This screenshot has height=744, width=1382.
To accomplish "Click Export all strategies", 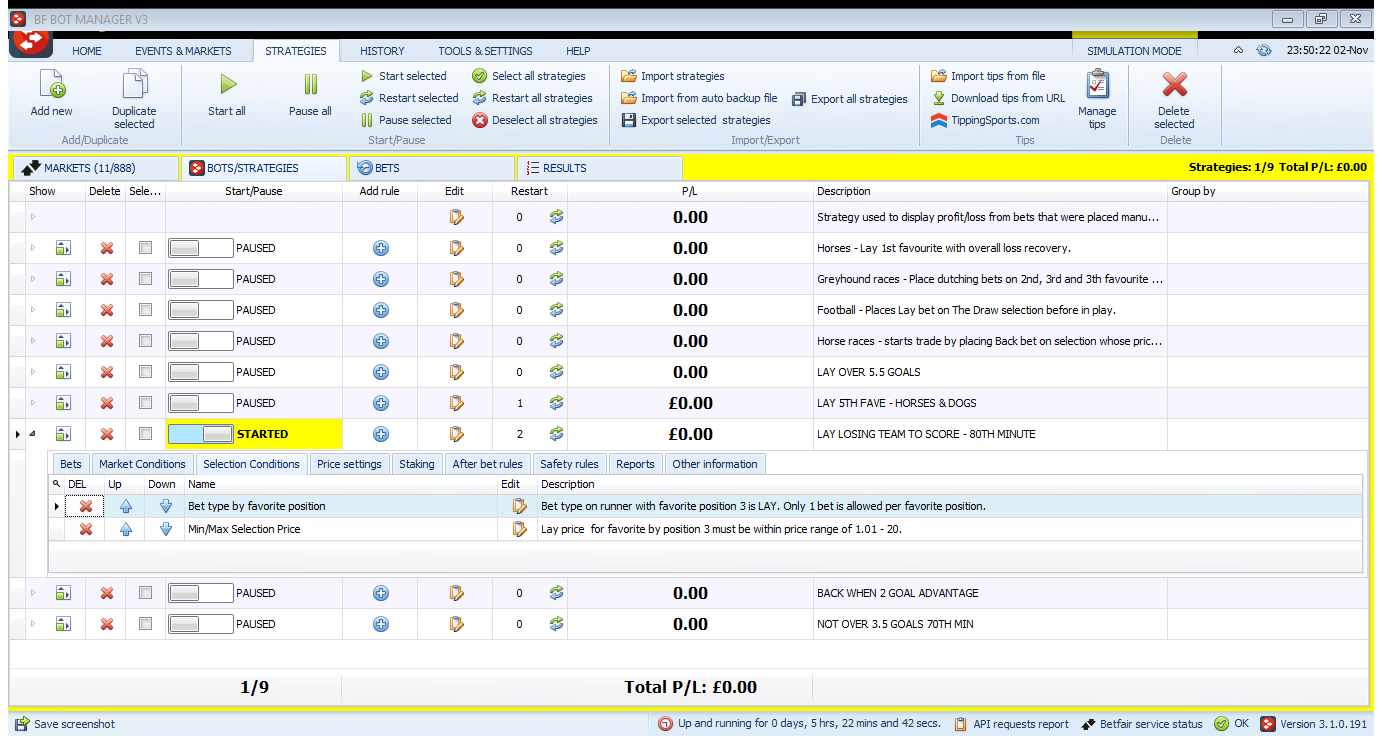I will (850, 99).
